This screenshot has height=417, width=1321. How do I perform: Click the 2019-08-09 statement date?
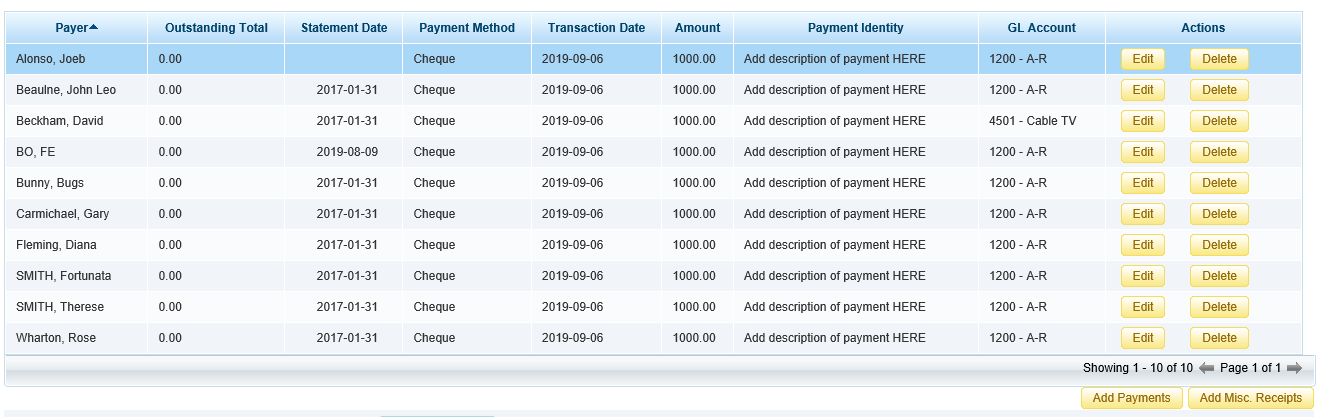coord(347,152)
